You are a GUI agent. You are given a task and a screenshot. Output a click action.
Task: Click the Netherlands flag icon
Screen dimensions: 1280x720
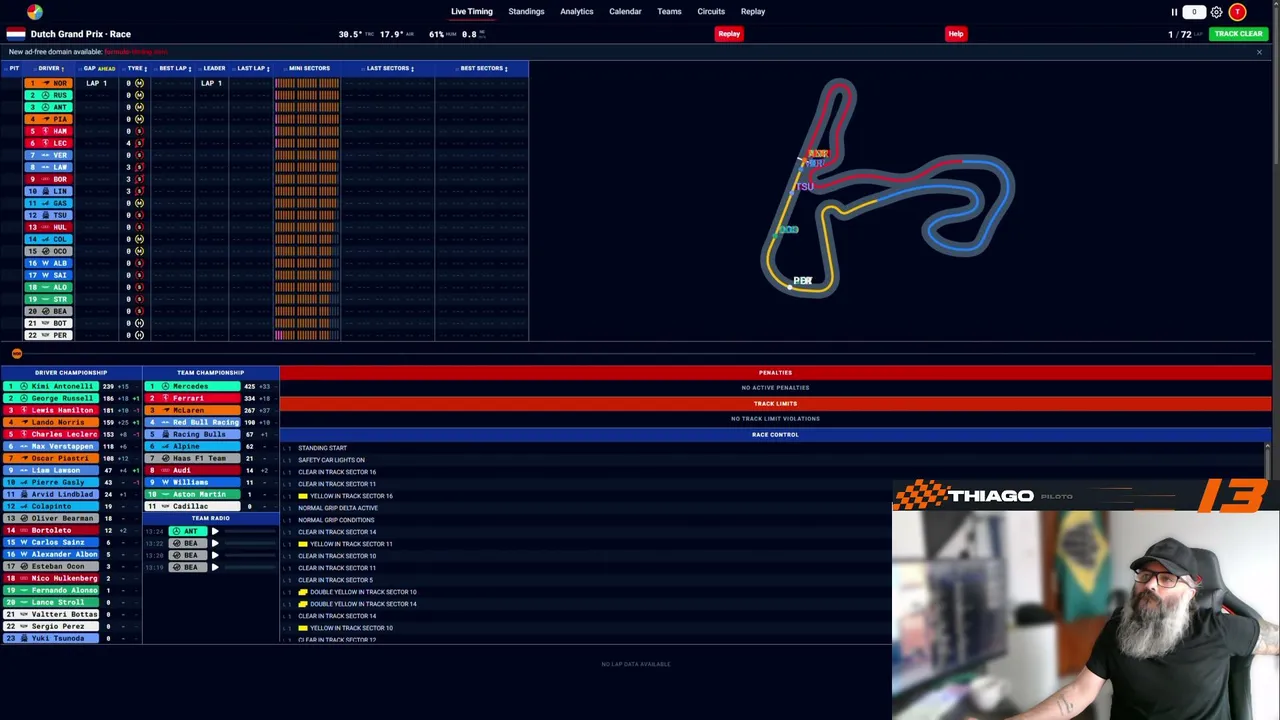pos(16,34)
